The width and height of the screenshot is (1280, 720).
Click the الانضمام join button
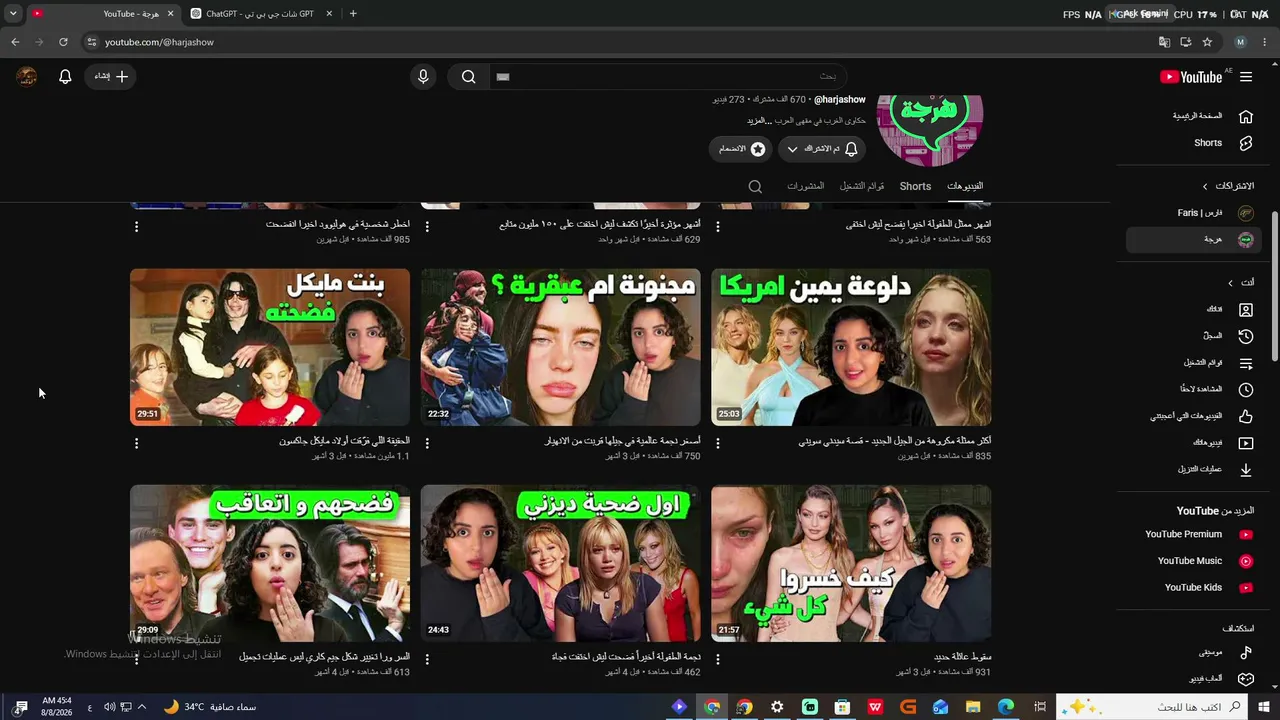coord(741,149)
